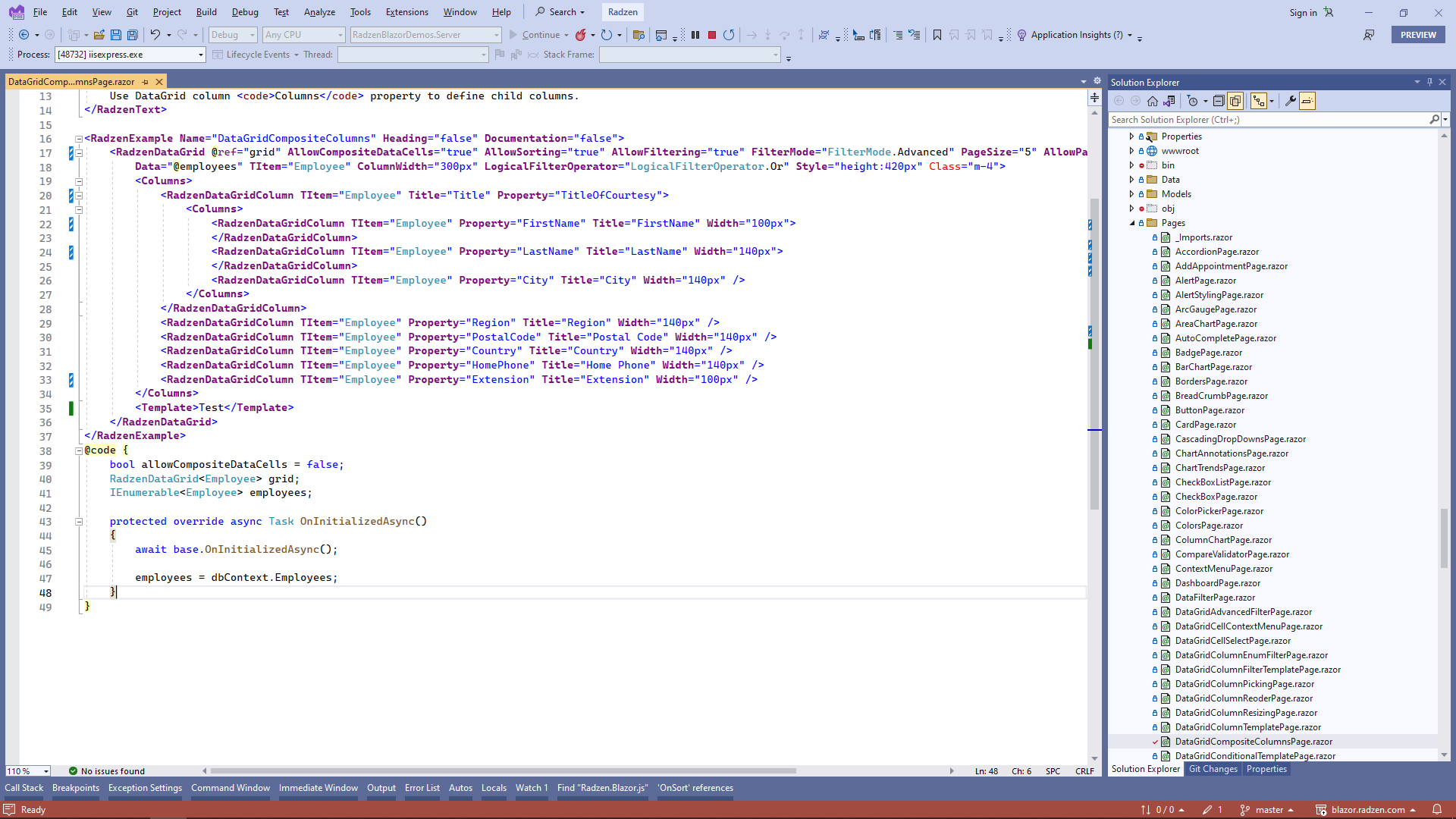Click the Collapse All icon in Solution Explorer
1456x819 pixels.
click(x=1218, y=101)
